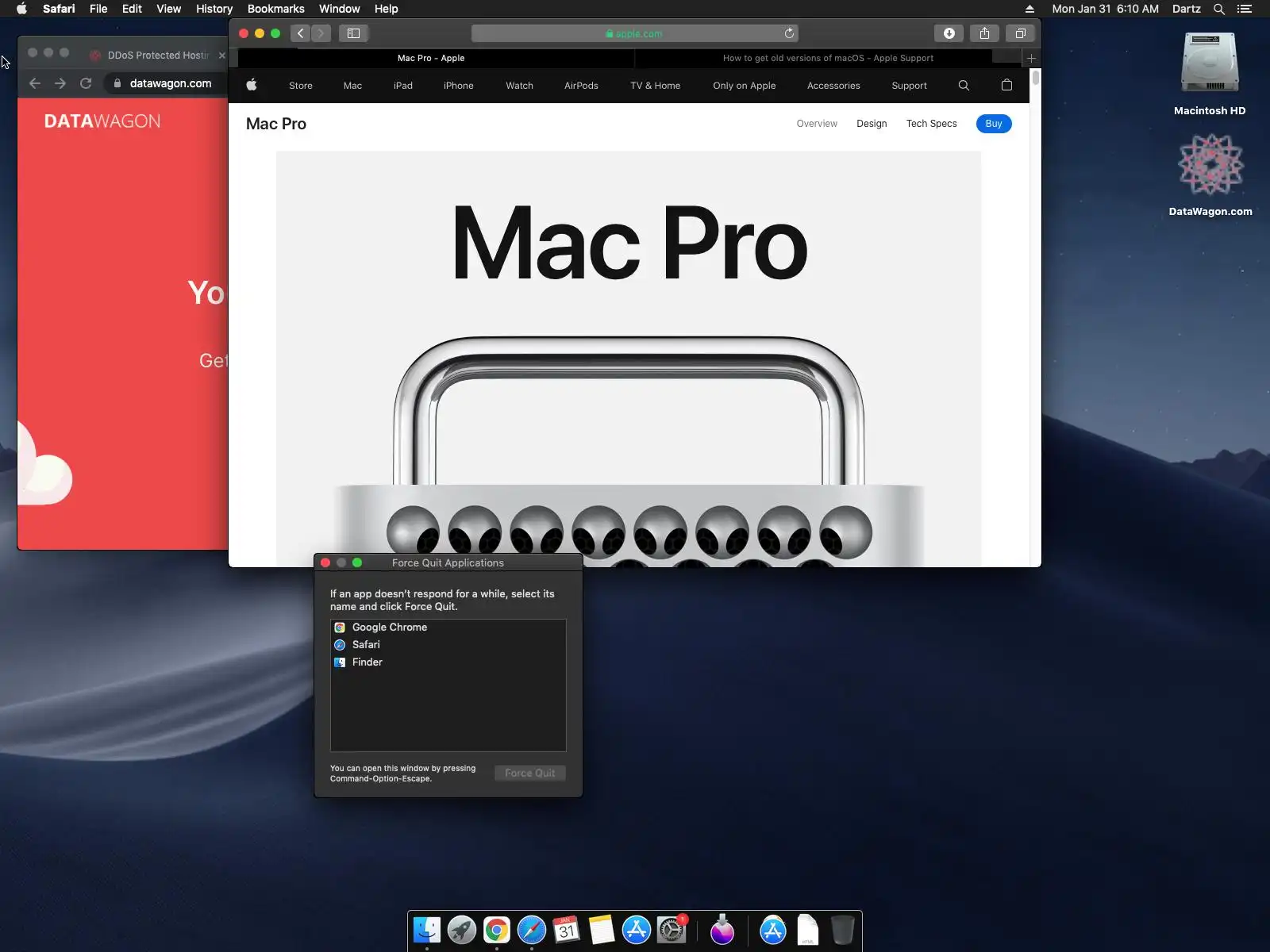The height and width of the screenshot is (952, 1270).
Task: Open the shopping bag on apple.com
Action: (x=1006, y=85)
